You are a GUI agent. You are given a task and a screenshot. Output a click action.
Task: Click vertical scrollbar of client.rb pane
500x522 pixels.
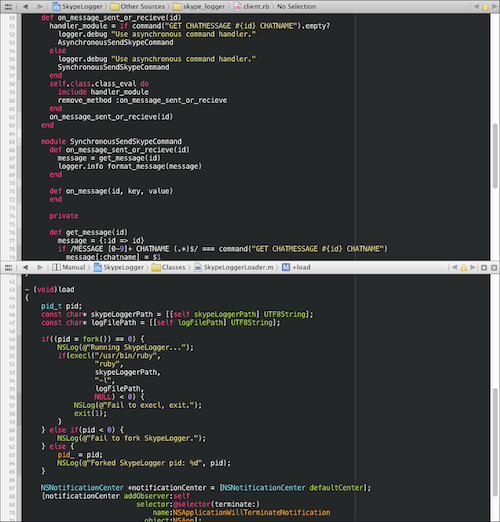(x=495, y=156)
